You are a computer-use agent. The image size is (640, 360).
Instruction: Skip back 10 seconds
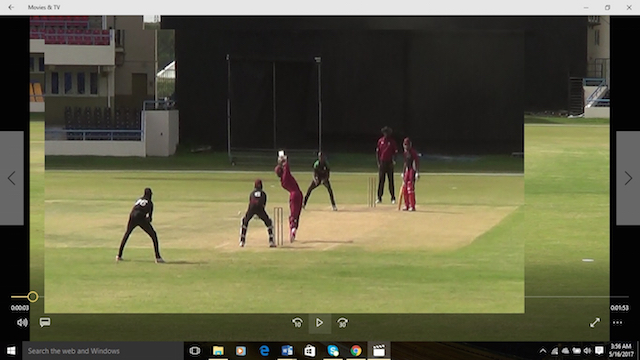[297, 323]
